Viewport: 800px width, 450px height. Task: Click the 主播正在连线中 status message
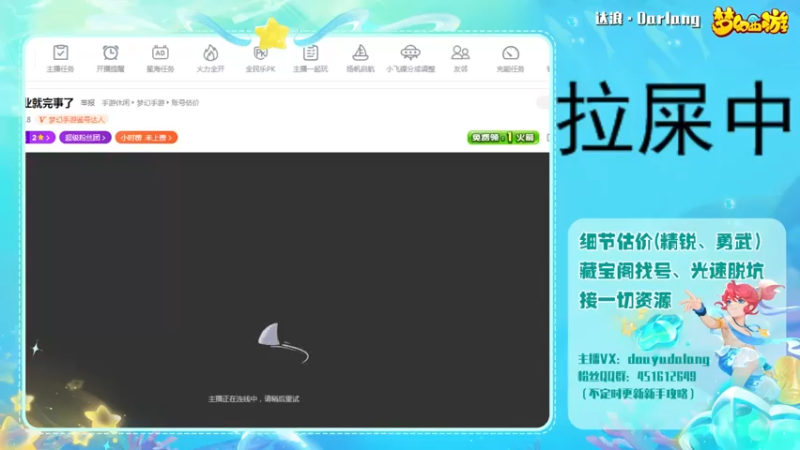254,398
